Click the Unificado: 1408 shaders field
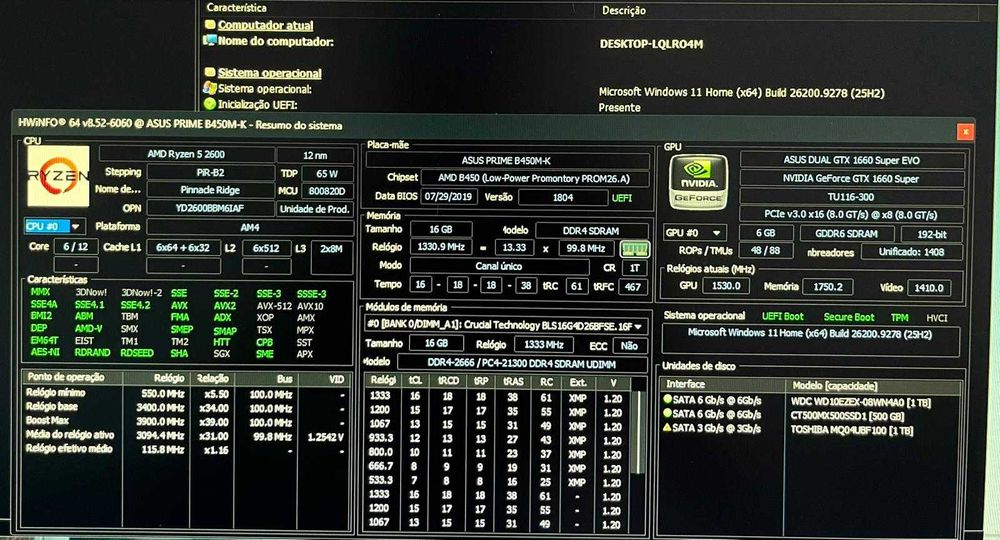This screenshot has height=540, width=1000. pyautogui.click(x=911, y=252)
